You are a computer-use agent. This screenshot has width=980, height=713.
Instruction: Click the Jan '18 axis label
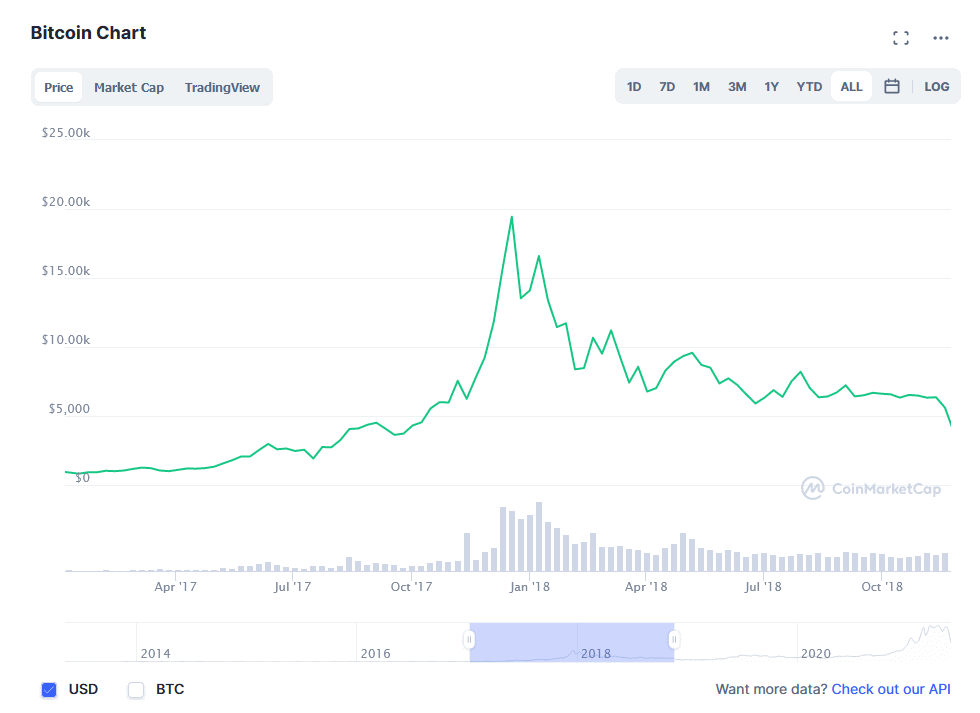click(x=529, y=587)
